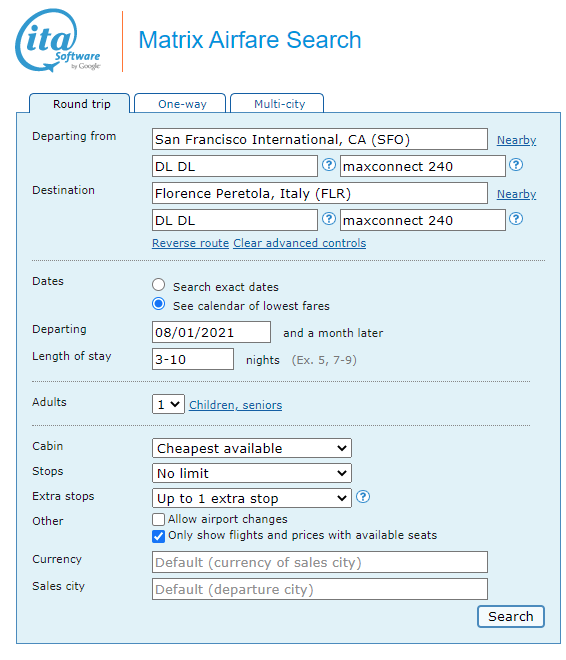Open help icon beside destination DL DL field
Viewport: 566px width, 660px height.
point(329,219)
